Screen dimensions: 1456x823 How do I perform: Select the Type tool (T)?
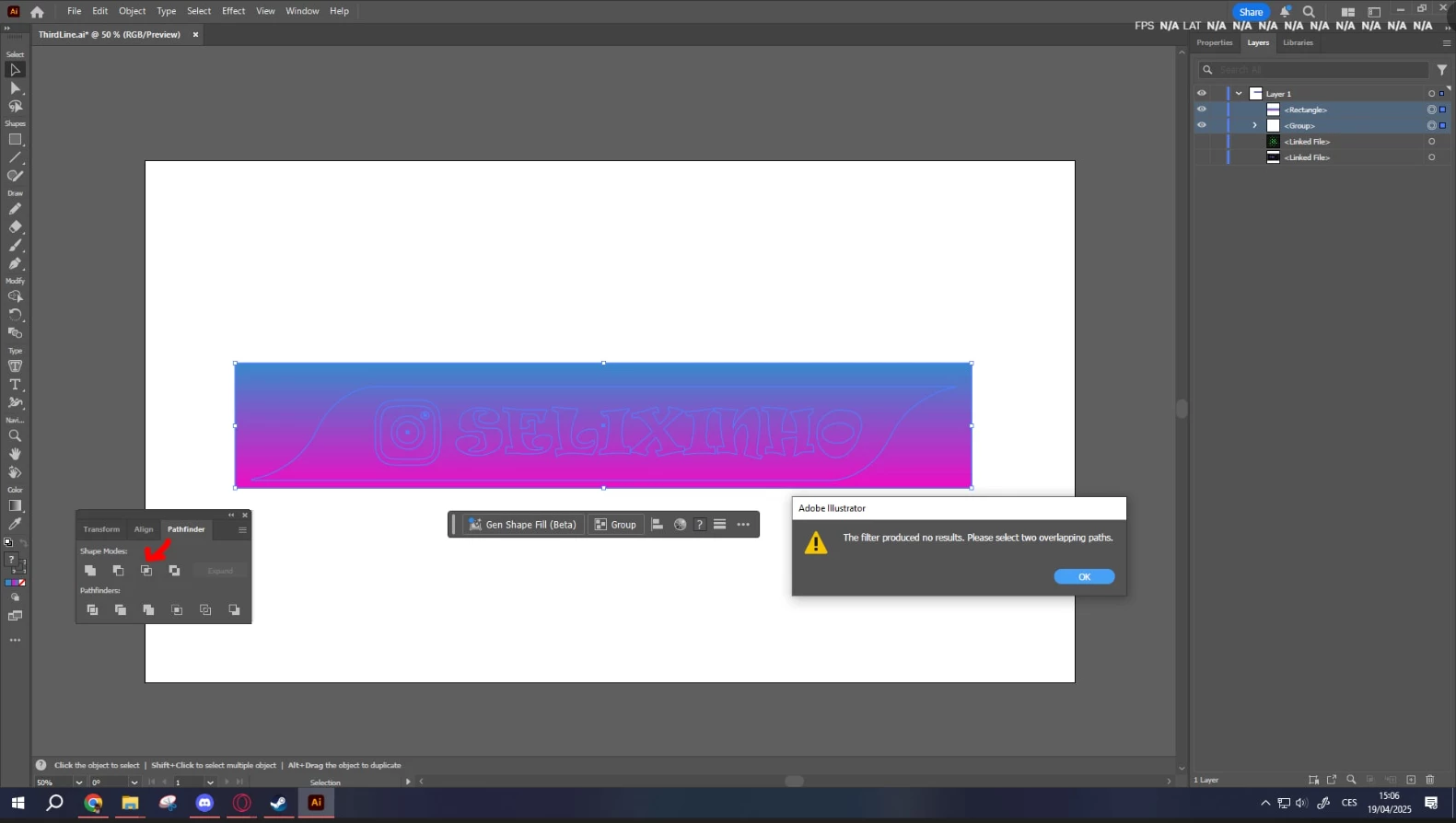(x=15, y=385)
